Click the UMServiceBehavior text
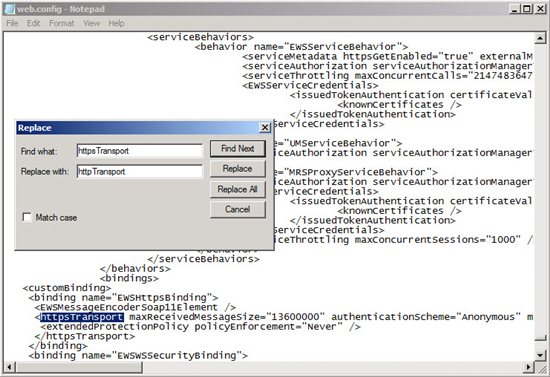The image size is (550, 377). 340,143
